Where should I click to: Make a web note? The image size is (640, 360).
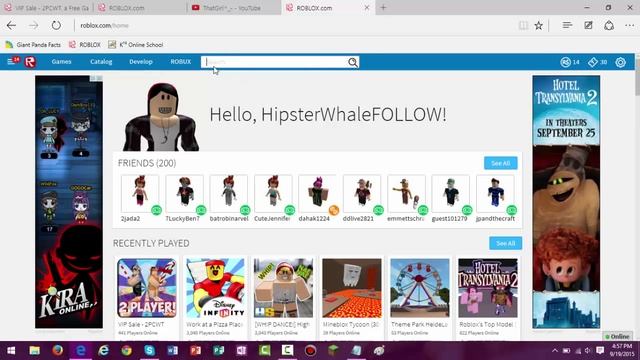tap(588, 25)
